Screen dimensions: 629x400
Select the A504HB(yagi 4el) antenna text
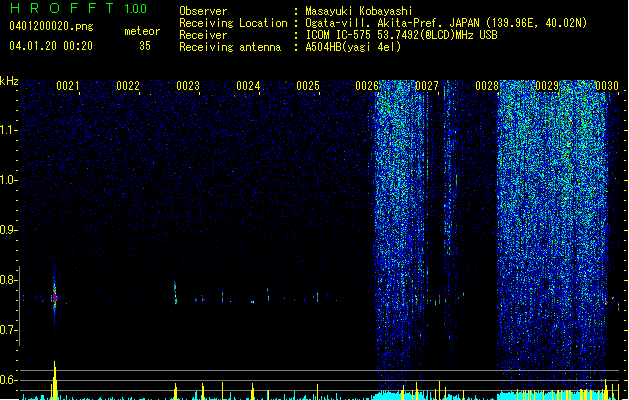click(x=353, y=47)
